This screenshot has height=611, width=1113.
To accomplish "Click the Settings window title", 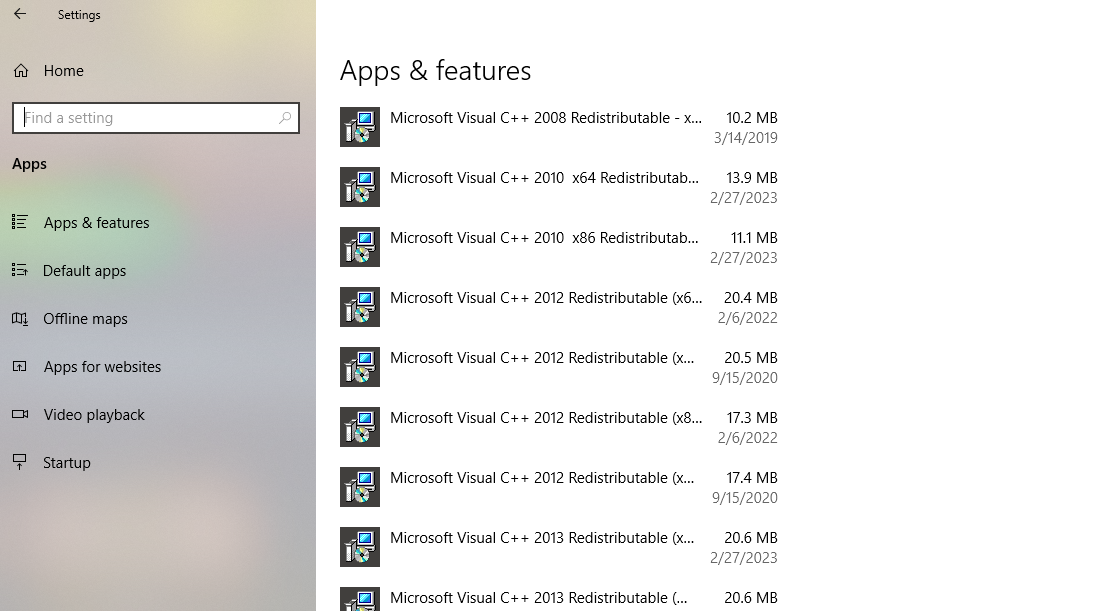I will click(79, 15).
